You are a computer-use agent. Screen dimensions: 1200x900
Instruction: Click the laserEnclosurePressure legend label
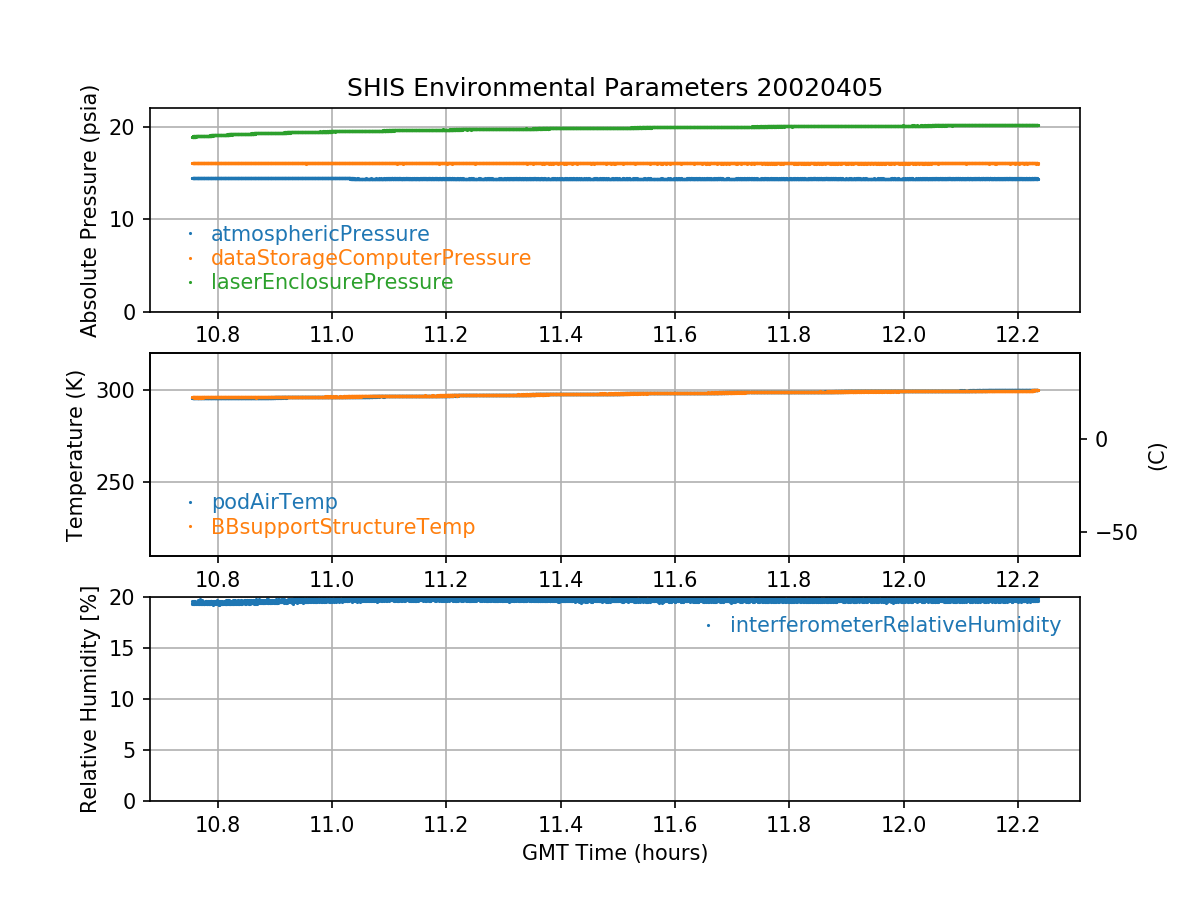[331, 282]
